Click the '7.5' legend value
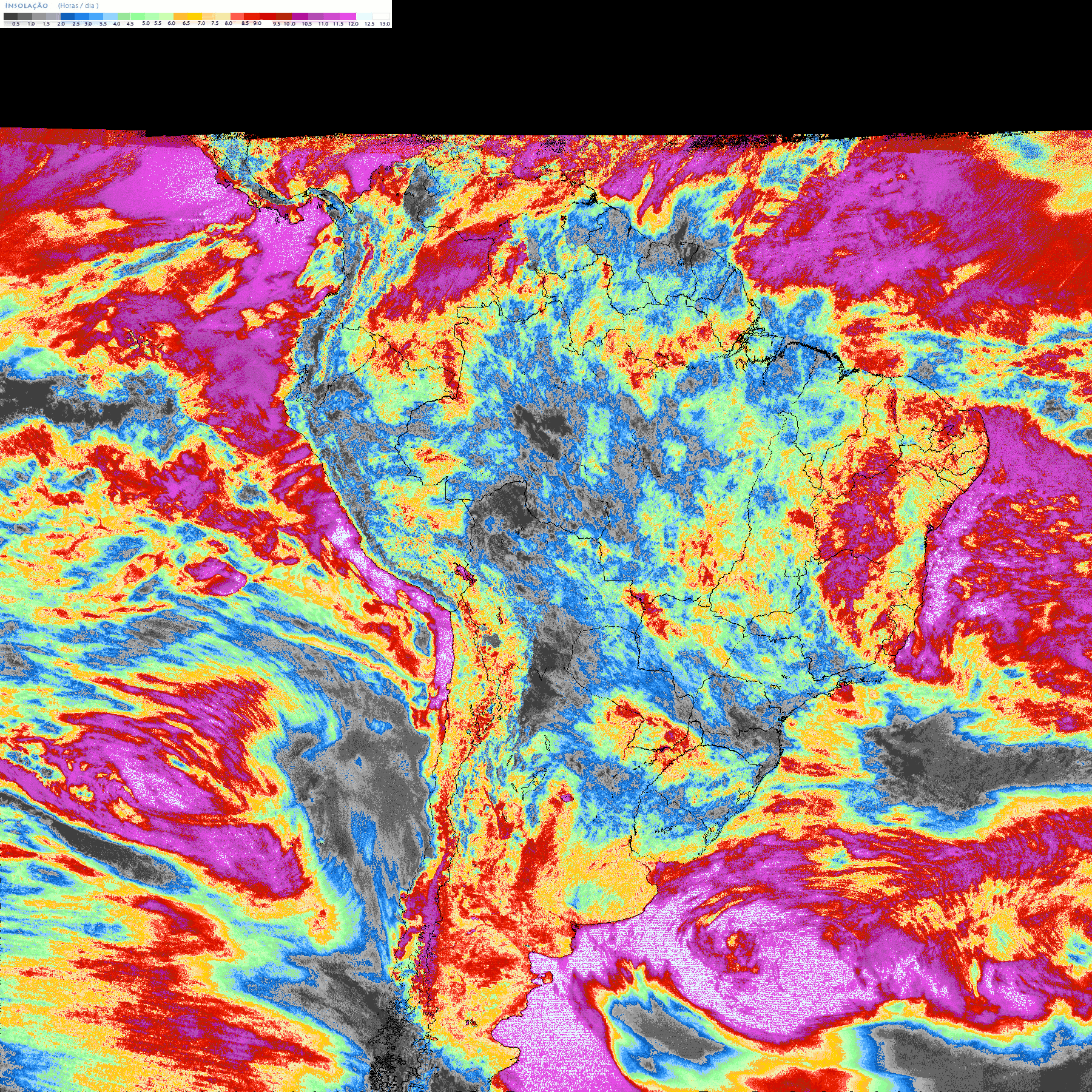 click(215, 23)
